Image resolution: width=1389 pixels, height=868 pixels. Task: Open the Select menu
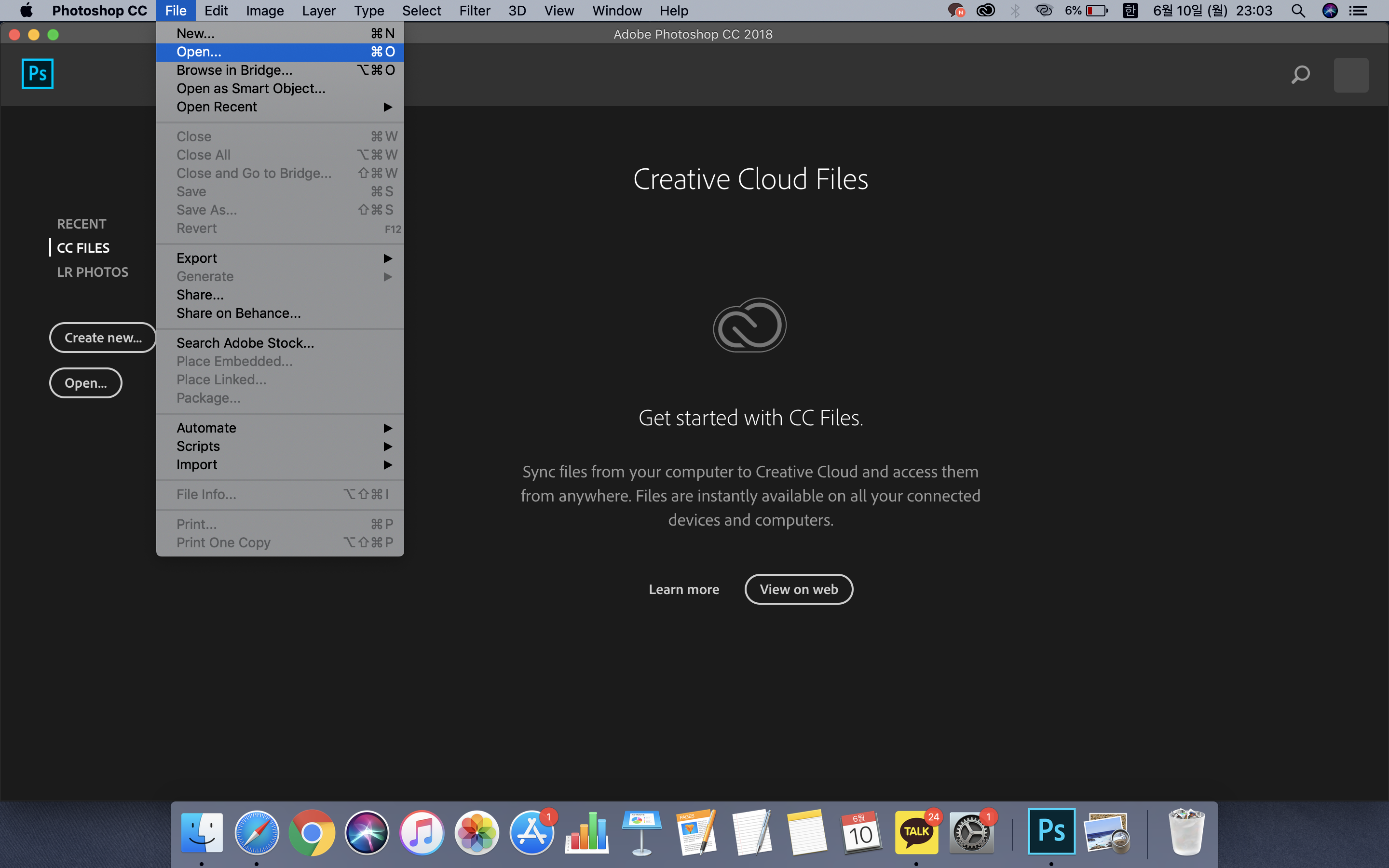click(x=422, y=10)
